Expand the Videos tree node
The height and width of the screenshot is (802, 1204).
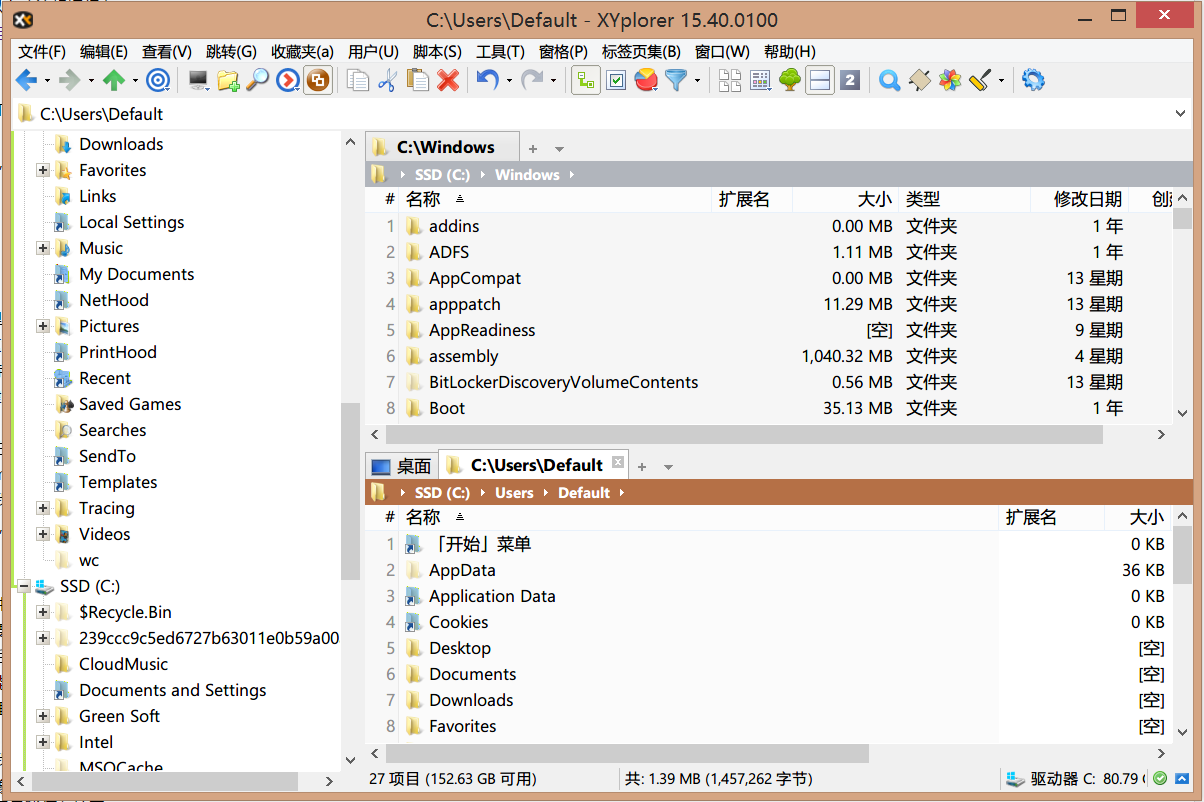pyautogui.click(x=43, y=535)
